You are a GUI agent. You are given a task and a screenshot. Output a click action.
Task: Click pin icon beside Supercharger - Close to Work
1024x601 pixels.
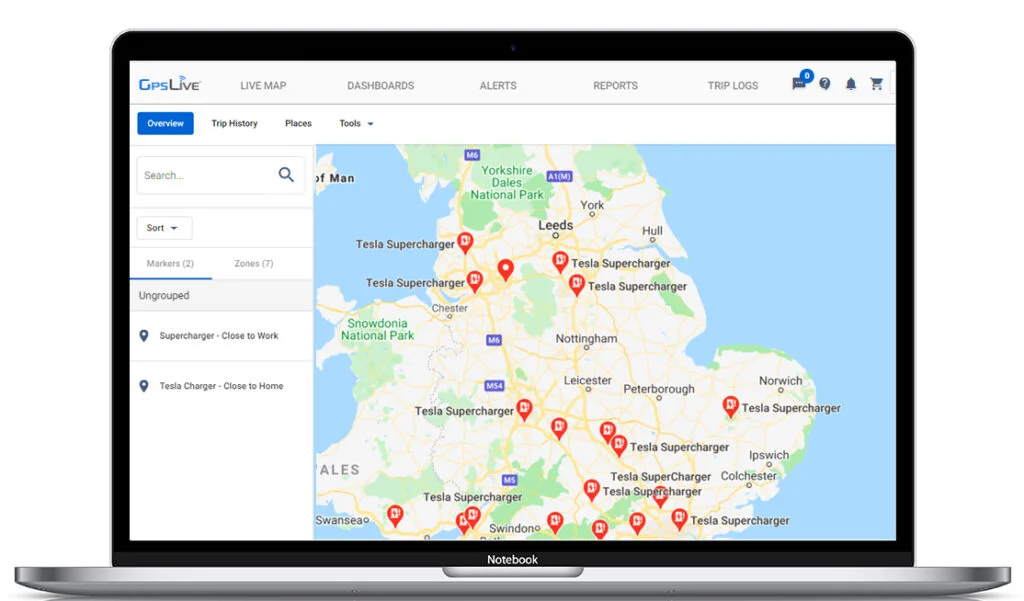pyautogui.click(x=144, y=336)
